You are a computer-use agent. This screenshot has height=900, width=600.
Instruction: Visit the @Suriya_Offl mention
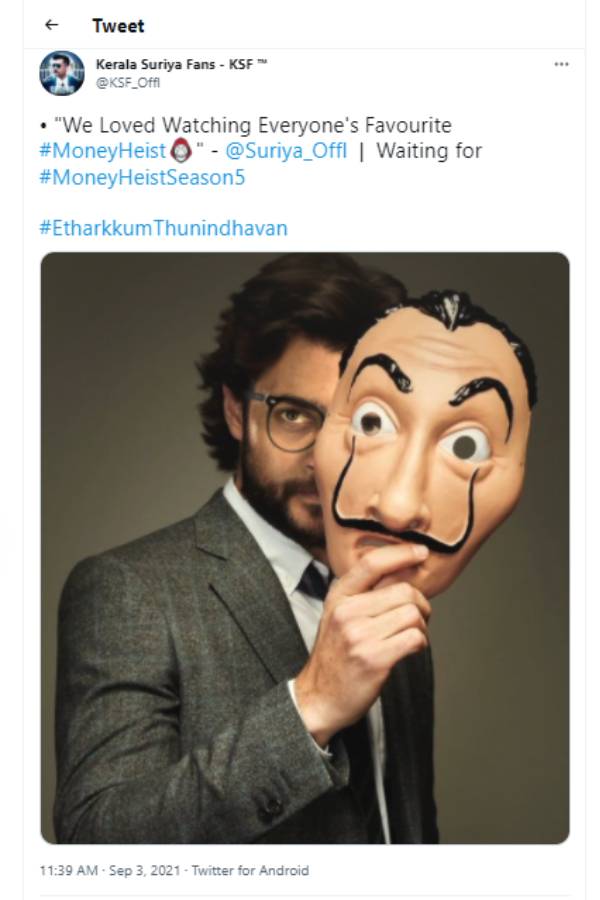tap(282, 151)
